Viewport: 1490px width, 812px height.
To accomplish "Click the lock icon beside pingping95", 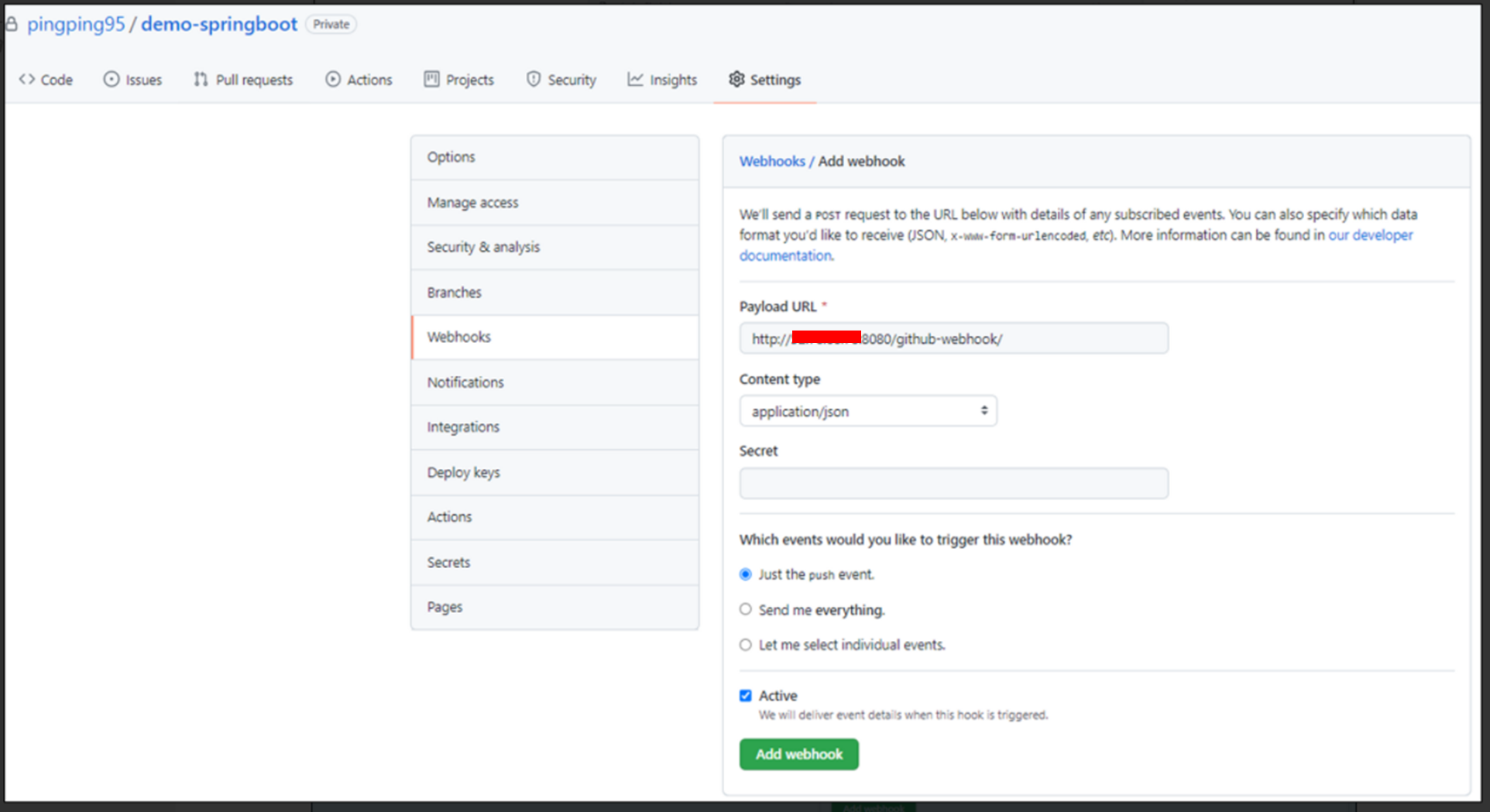I will coord(12,24).
